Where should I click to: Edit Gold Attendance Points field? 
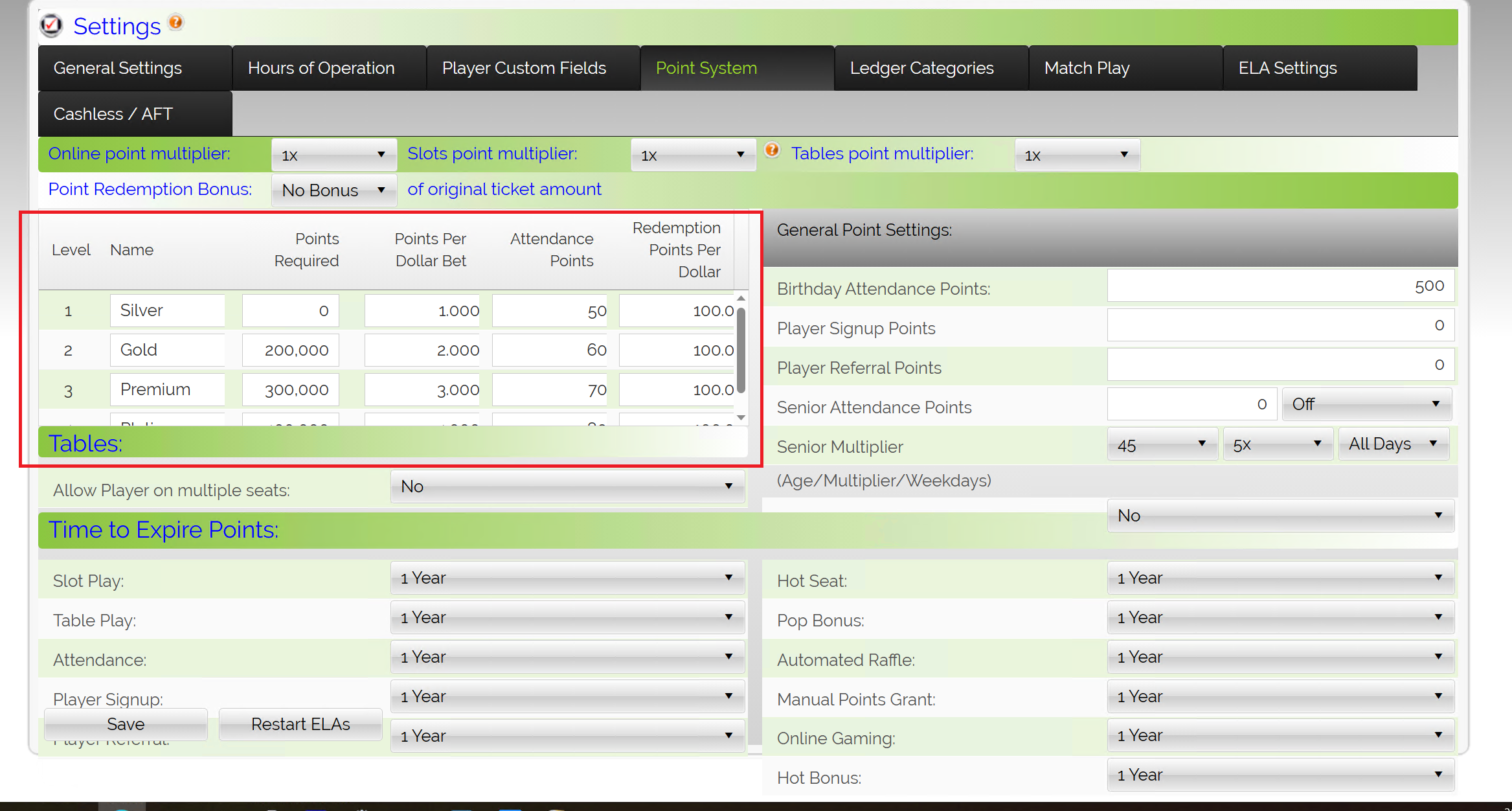[550, 350]
